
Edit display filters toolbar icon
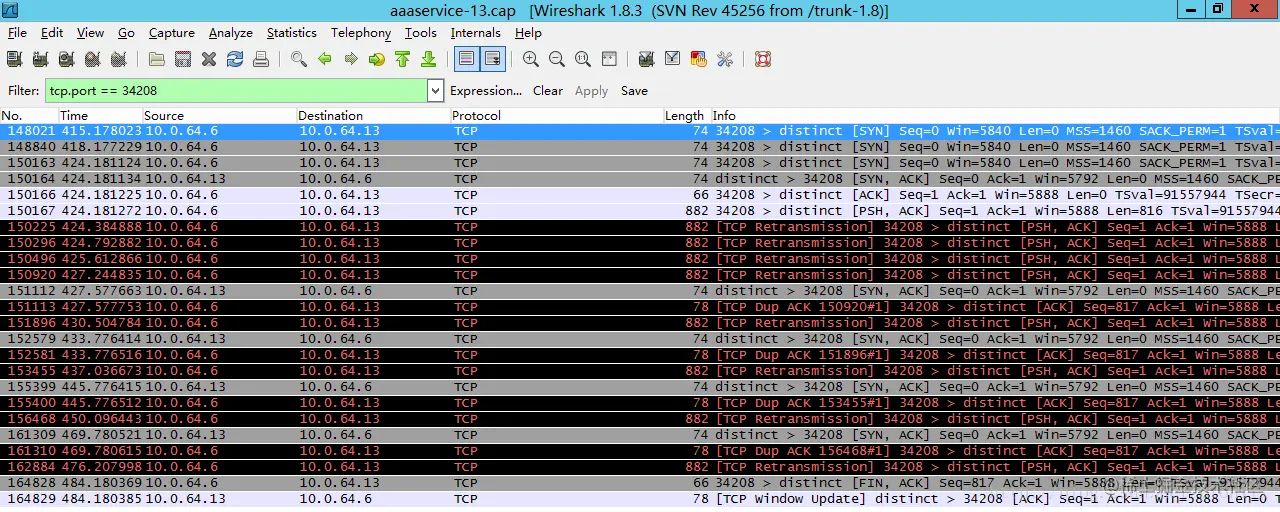pyautogui.click(x=673, y=59)
